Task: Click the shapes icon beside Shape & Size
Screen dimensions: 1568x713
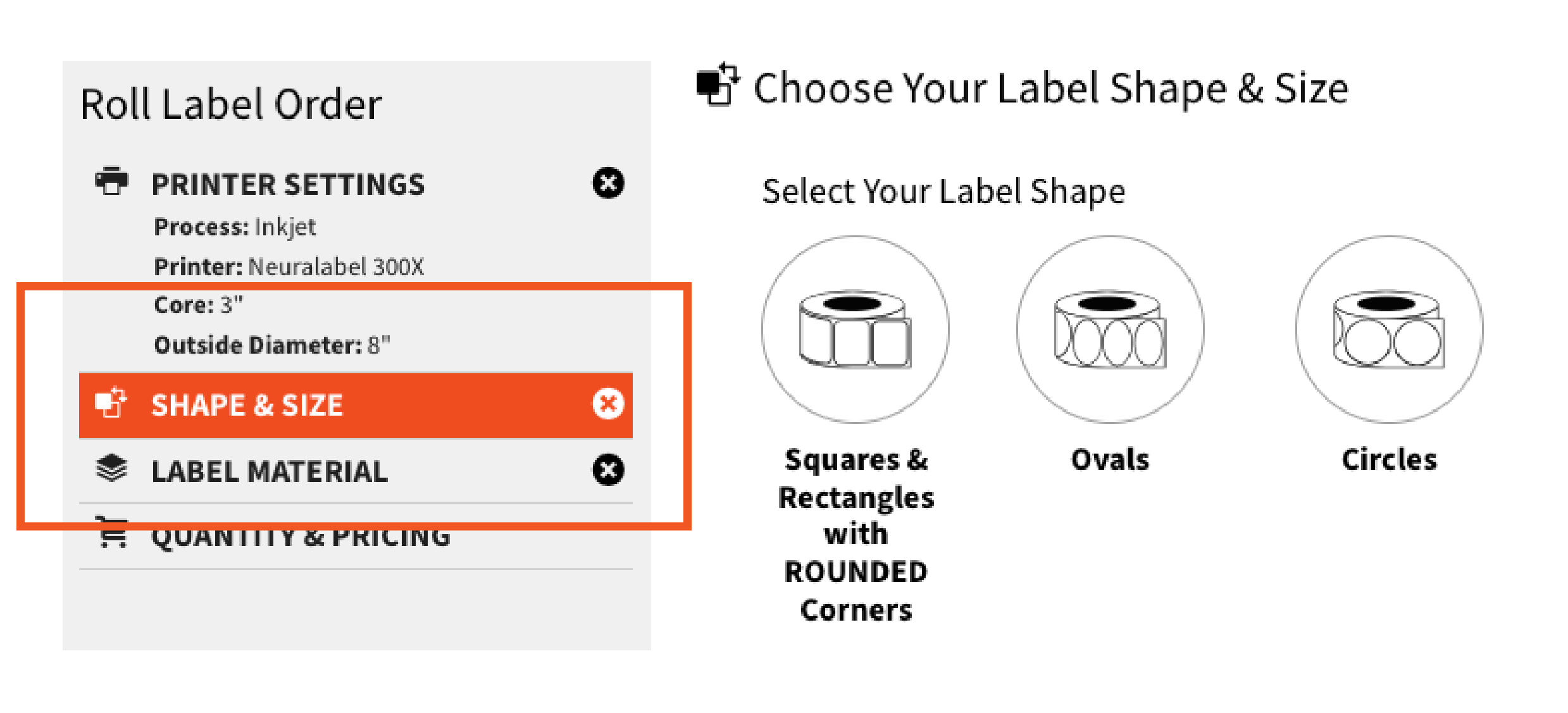Action: click(111, 404)
